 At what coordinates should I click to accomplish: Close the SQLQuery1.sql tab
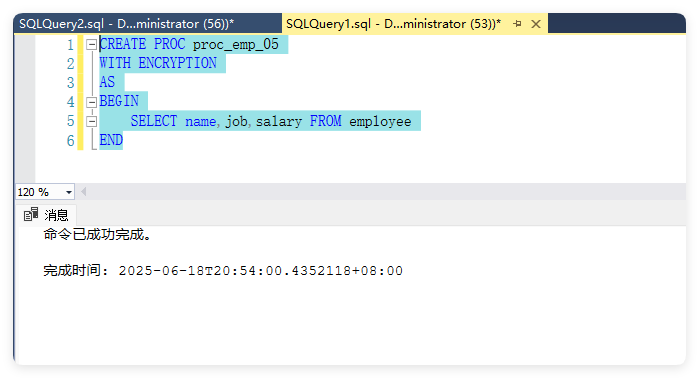(536, 24)
